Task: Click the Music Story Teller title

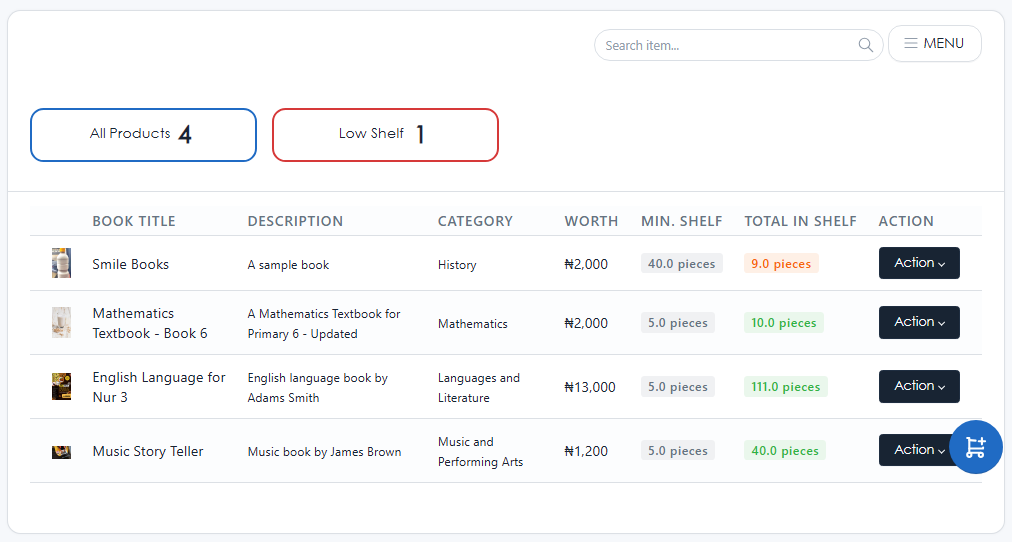Action: click(x=147, y=451)
